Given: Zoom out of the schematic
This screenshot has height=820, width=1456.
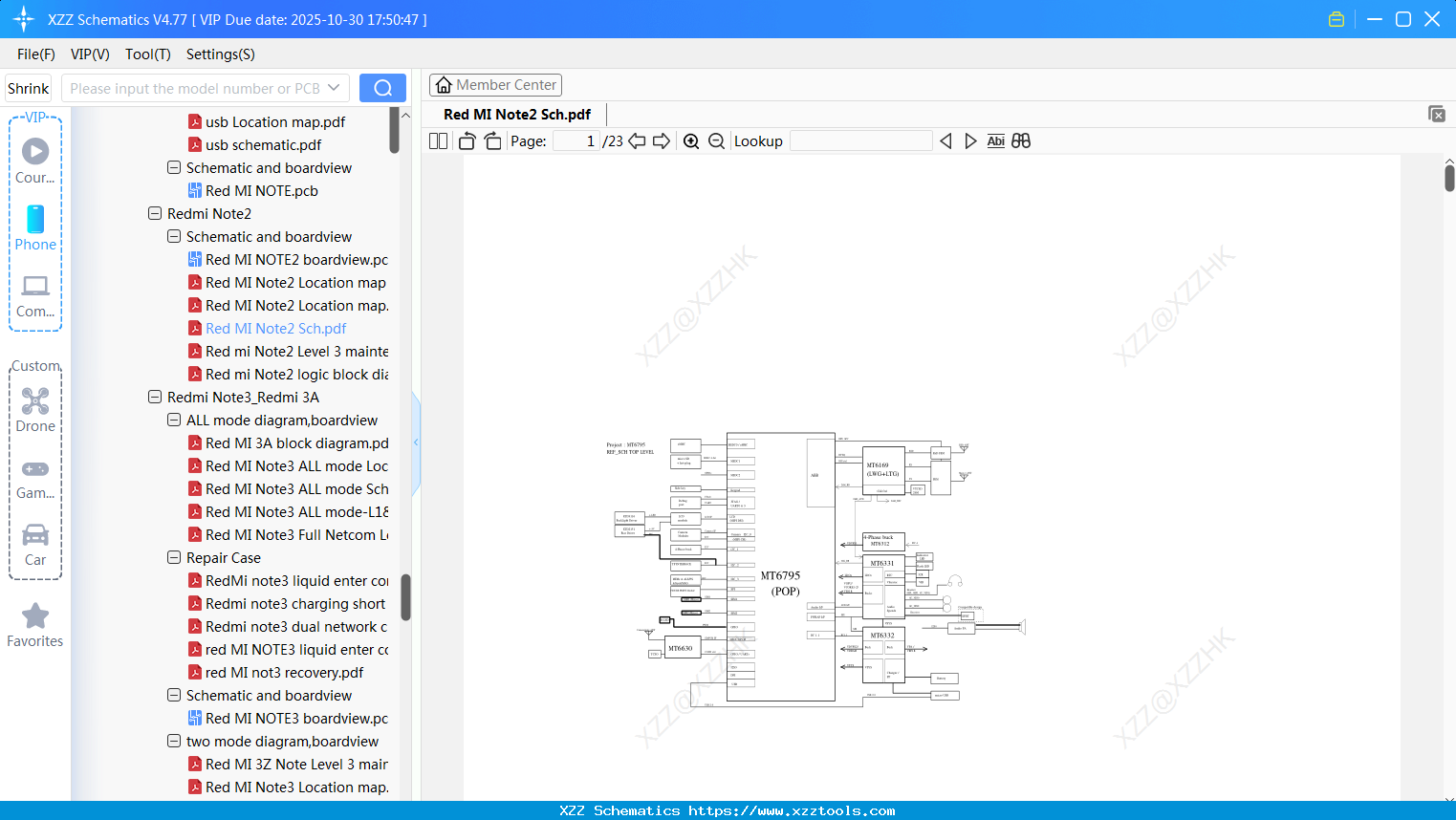Looking at the screenshot, I should (x=716, y=141).
